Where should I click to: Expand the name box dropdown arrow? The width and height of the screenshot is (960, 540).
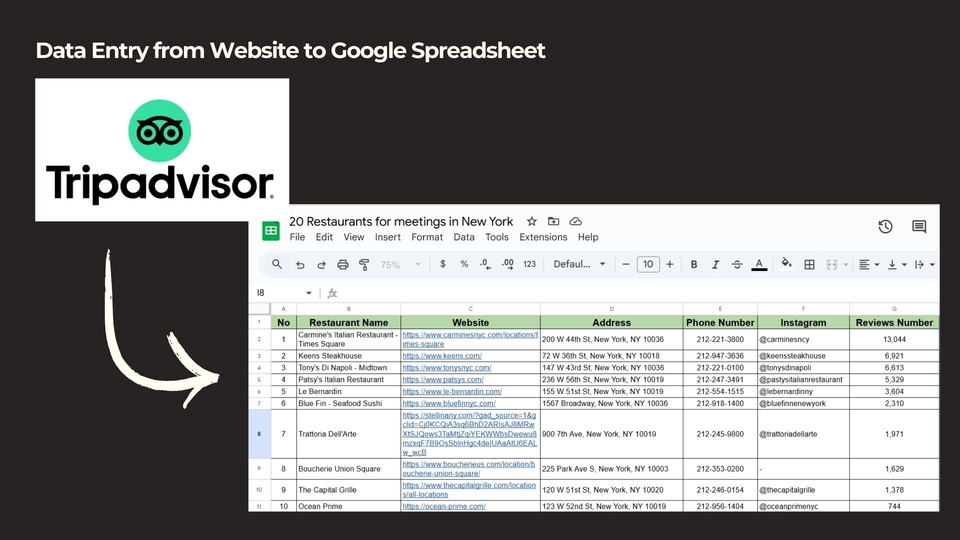tap(309, 293)
